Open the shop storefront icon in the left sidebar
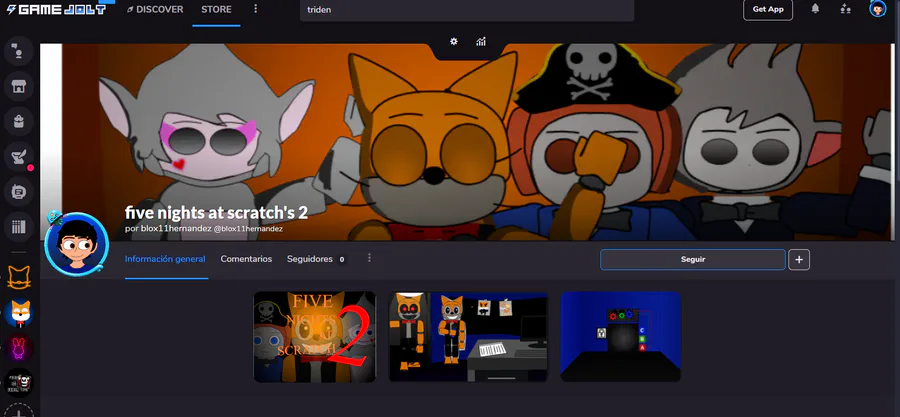 (x=19, y=87)
